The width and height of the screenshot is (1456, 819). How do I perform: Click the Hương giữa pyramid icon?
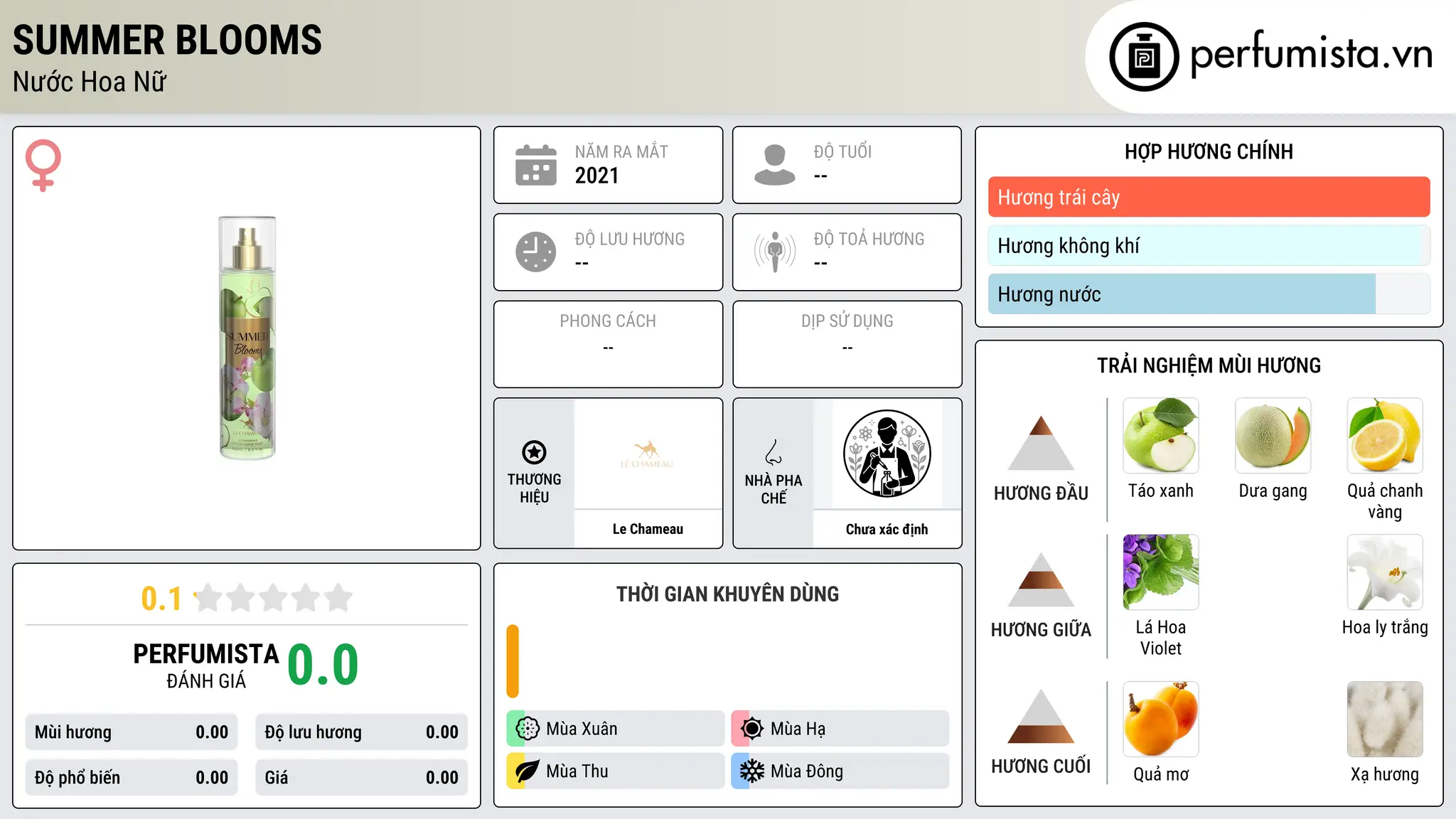tap(1041, 579)
